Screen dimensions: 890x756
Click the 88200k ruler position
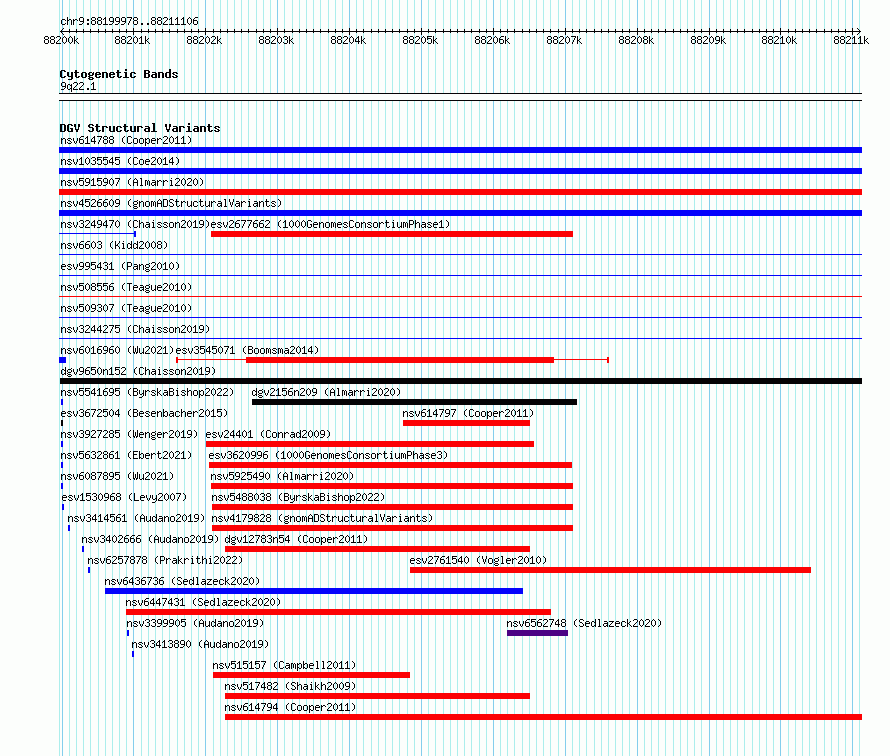(x=61, y=40)
